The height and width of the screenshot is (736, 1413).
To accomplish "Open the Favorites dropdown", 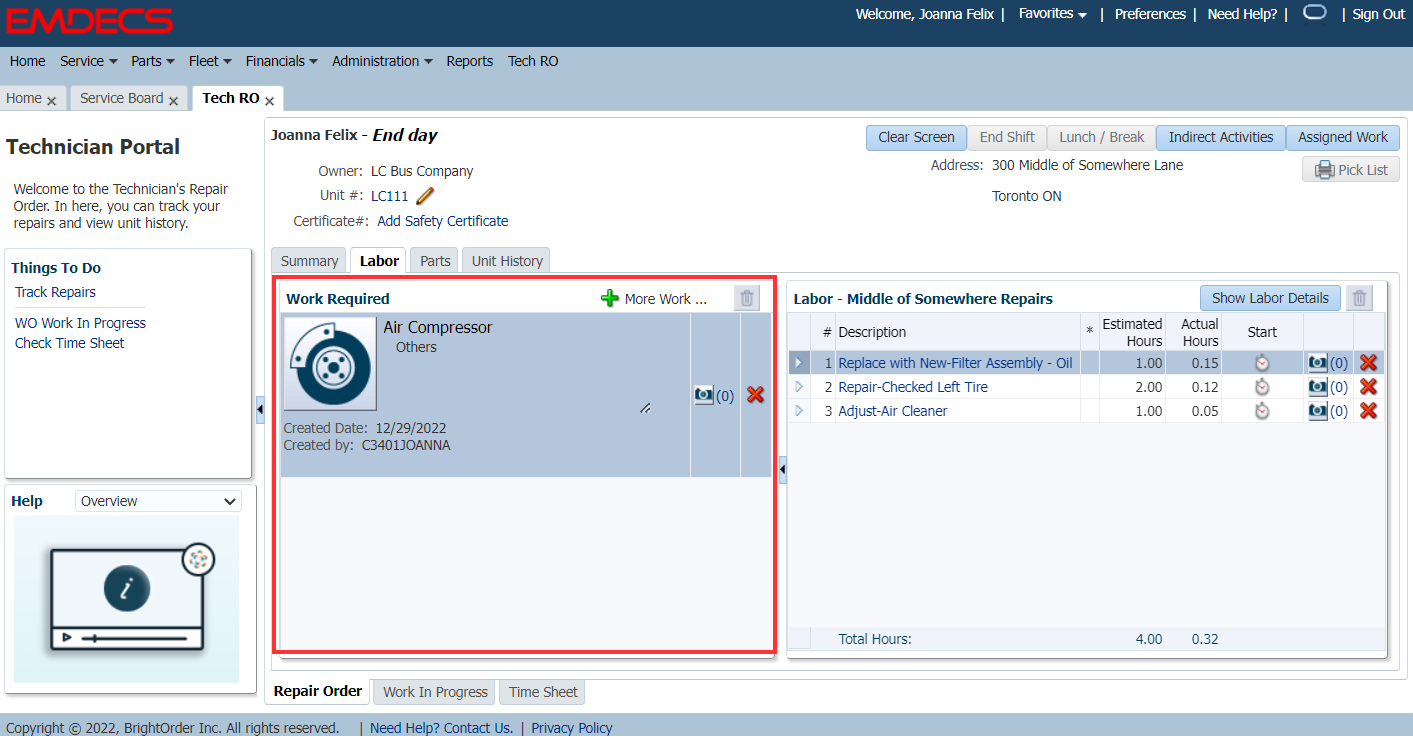I will point(1052,14).
